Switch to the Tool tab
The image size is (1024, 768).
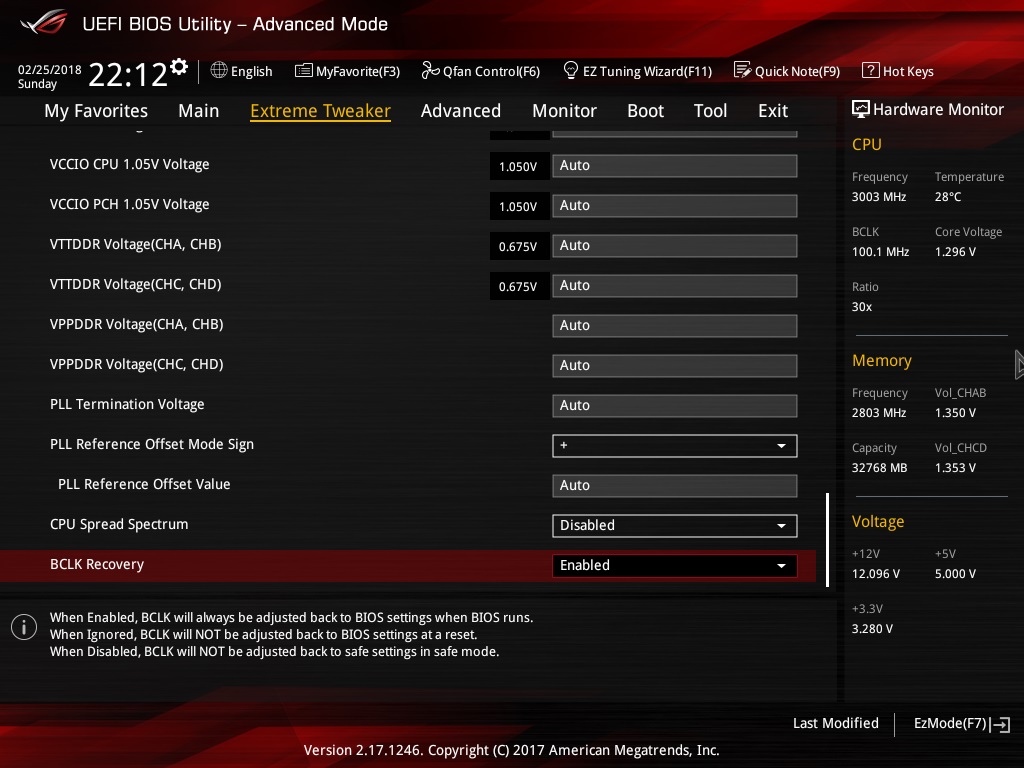coord(710,111)
